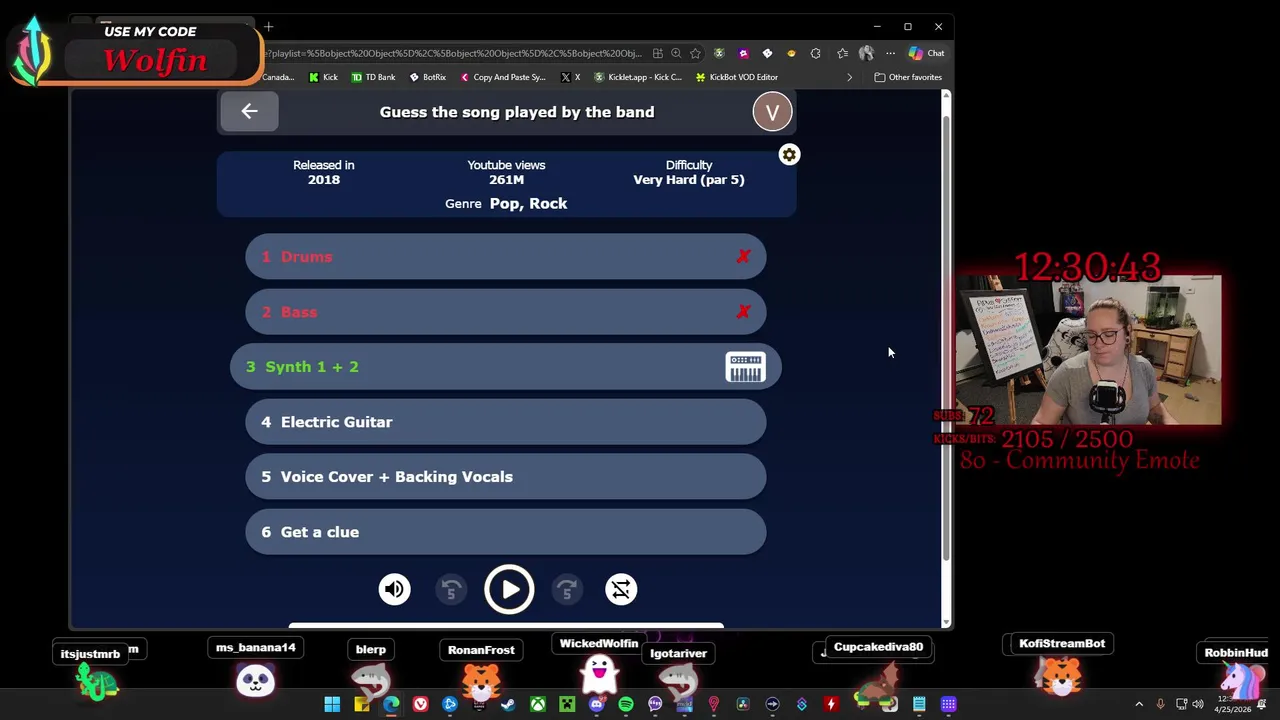Play the song

509,589
